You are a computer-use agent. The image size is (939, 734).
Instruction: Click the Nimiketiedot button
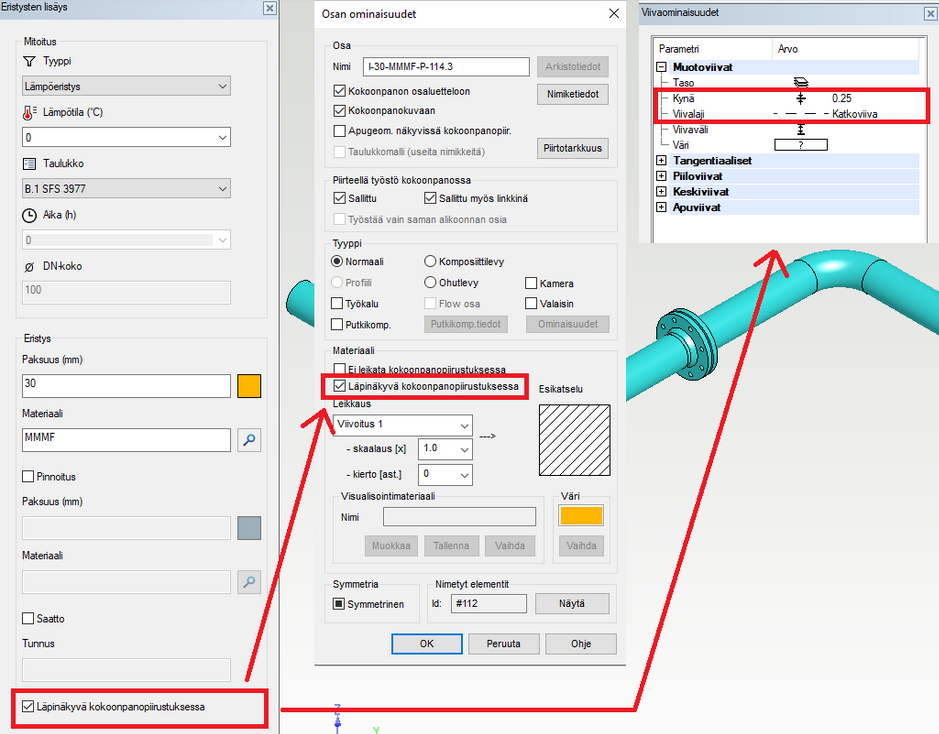pos(573,94)
